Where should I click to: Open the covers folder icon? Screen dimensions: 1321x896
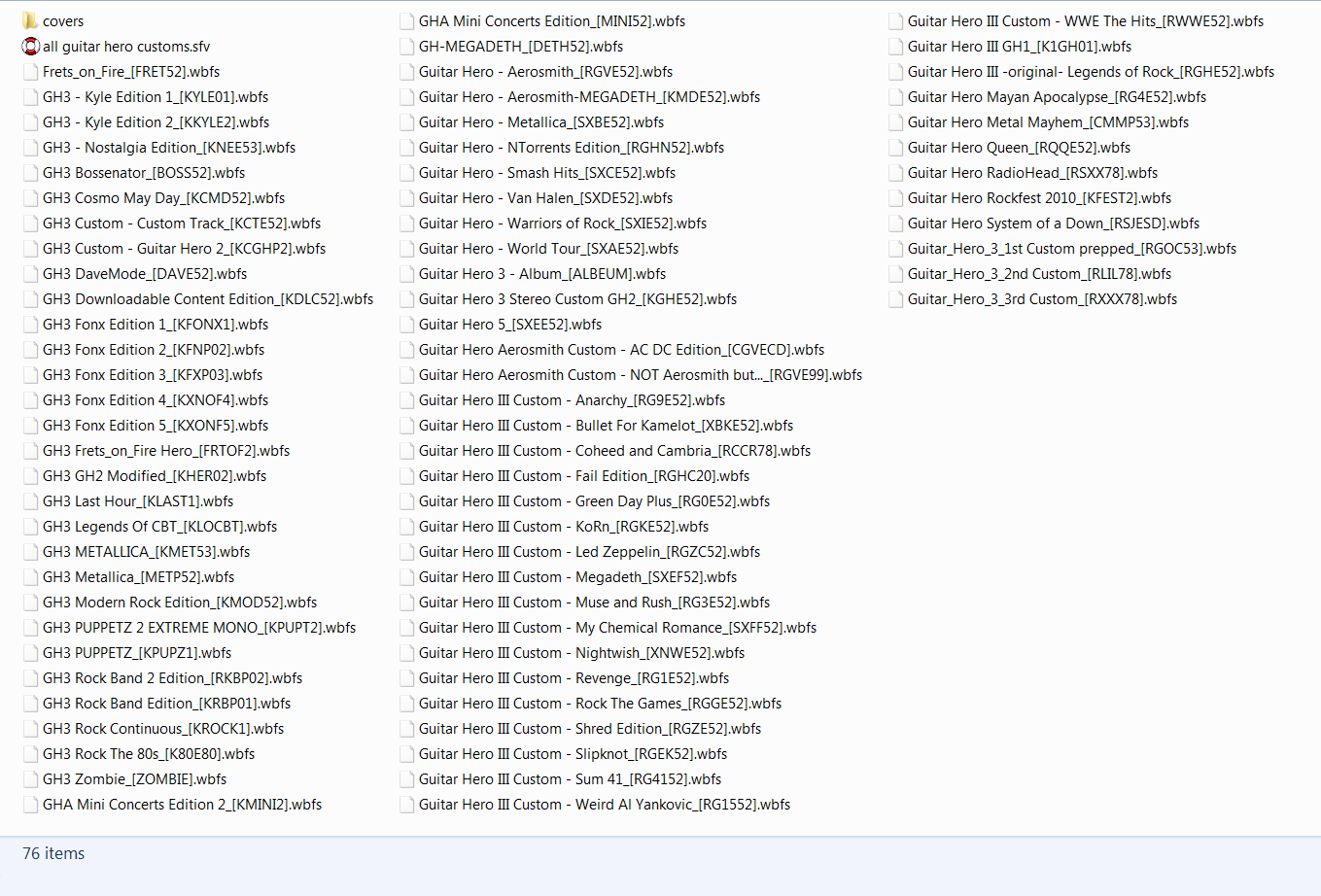(30, 20)
